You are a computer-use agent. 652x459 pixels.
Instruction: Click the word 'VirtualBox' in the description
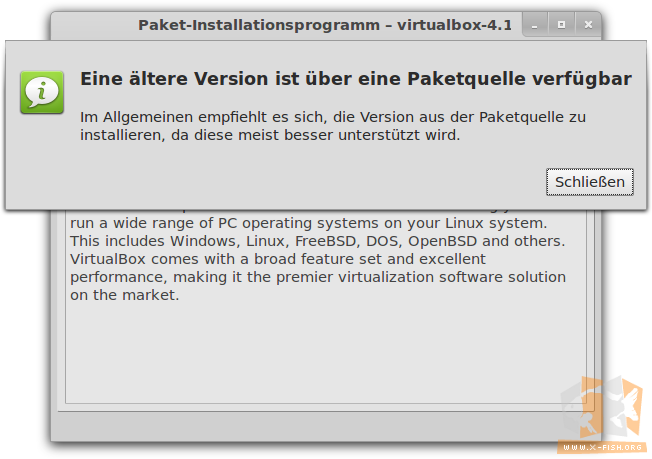point(108,259)
